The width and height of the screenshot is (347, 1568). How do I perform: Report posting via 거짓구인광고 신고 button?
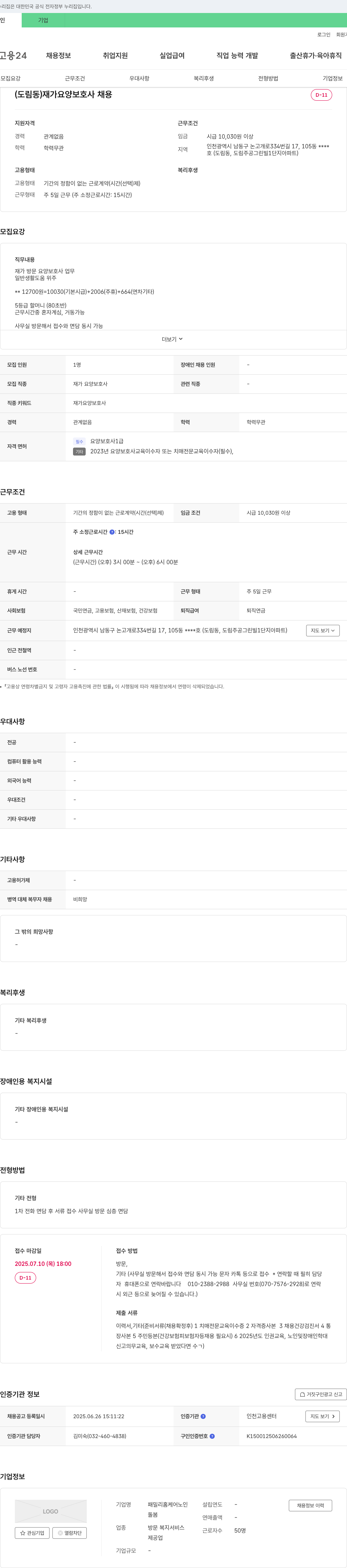click(x=321, y=1394)
